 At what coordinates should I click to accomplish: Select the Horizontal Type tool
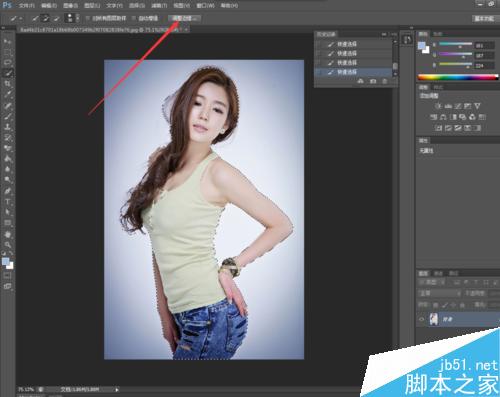coord(7,202)
